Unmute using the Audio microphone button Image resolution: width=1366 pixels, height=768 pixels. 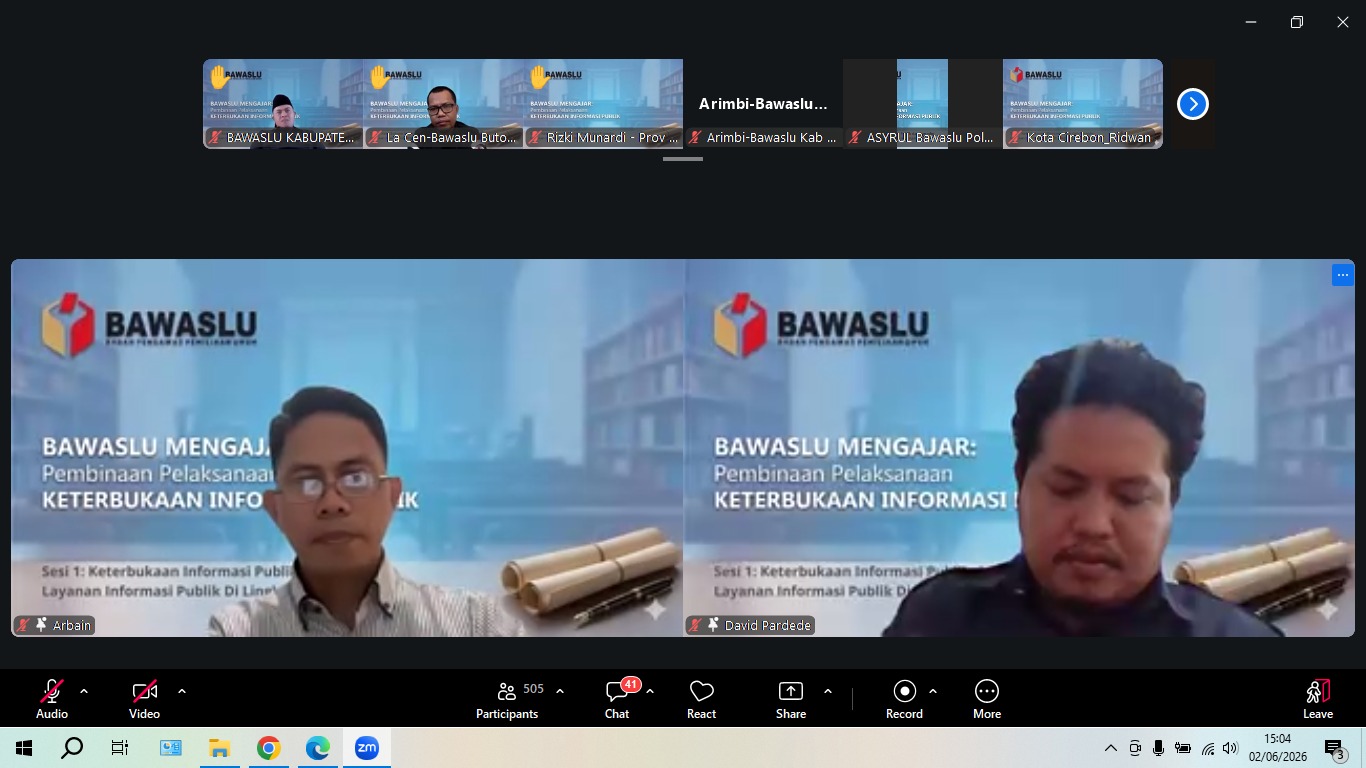[x=52, y=699]
